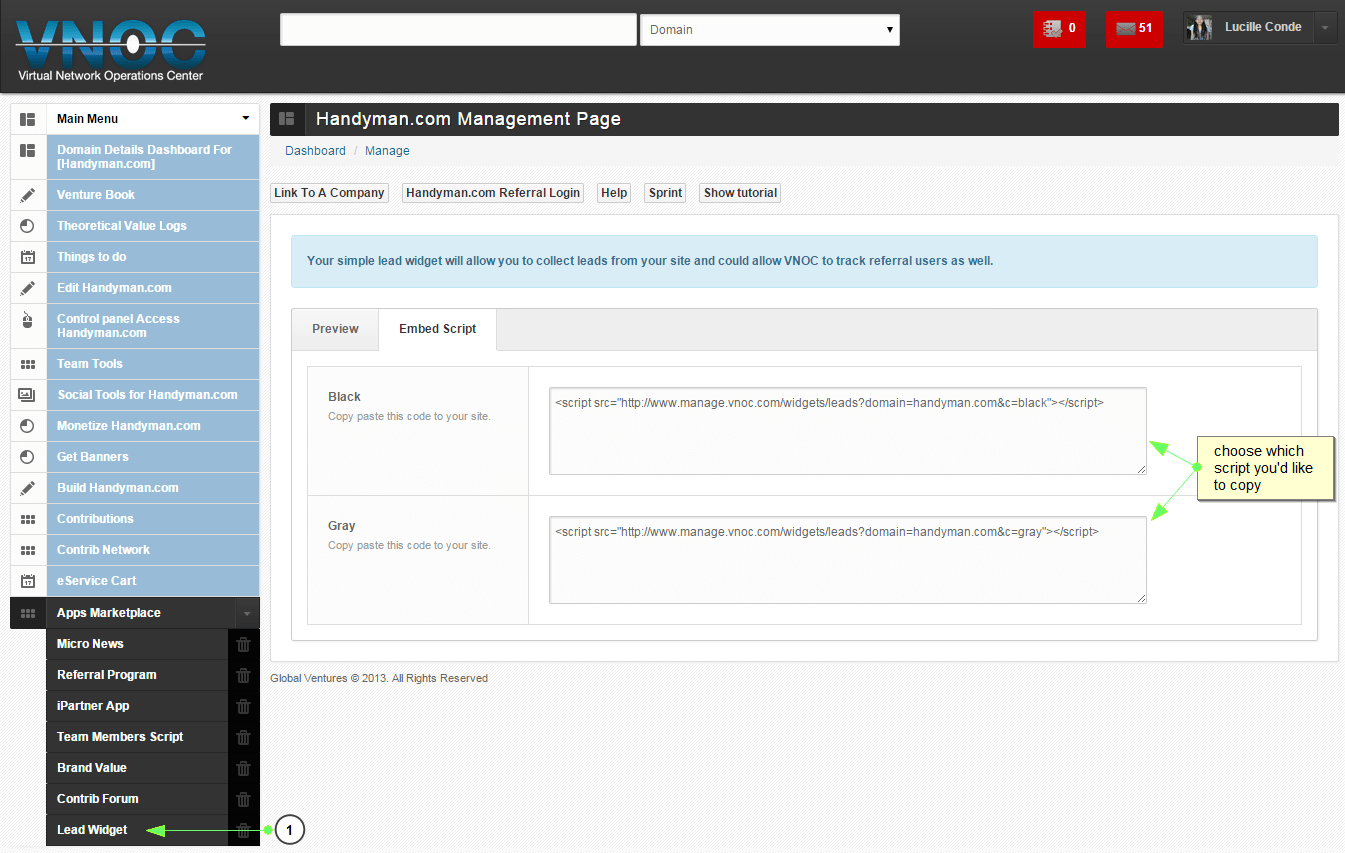Viewport: 1345px width, 853px height.
Task: Open Build Handyman.com
Action: [153, 488]
